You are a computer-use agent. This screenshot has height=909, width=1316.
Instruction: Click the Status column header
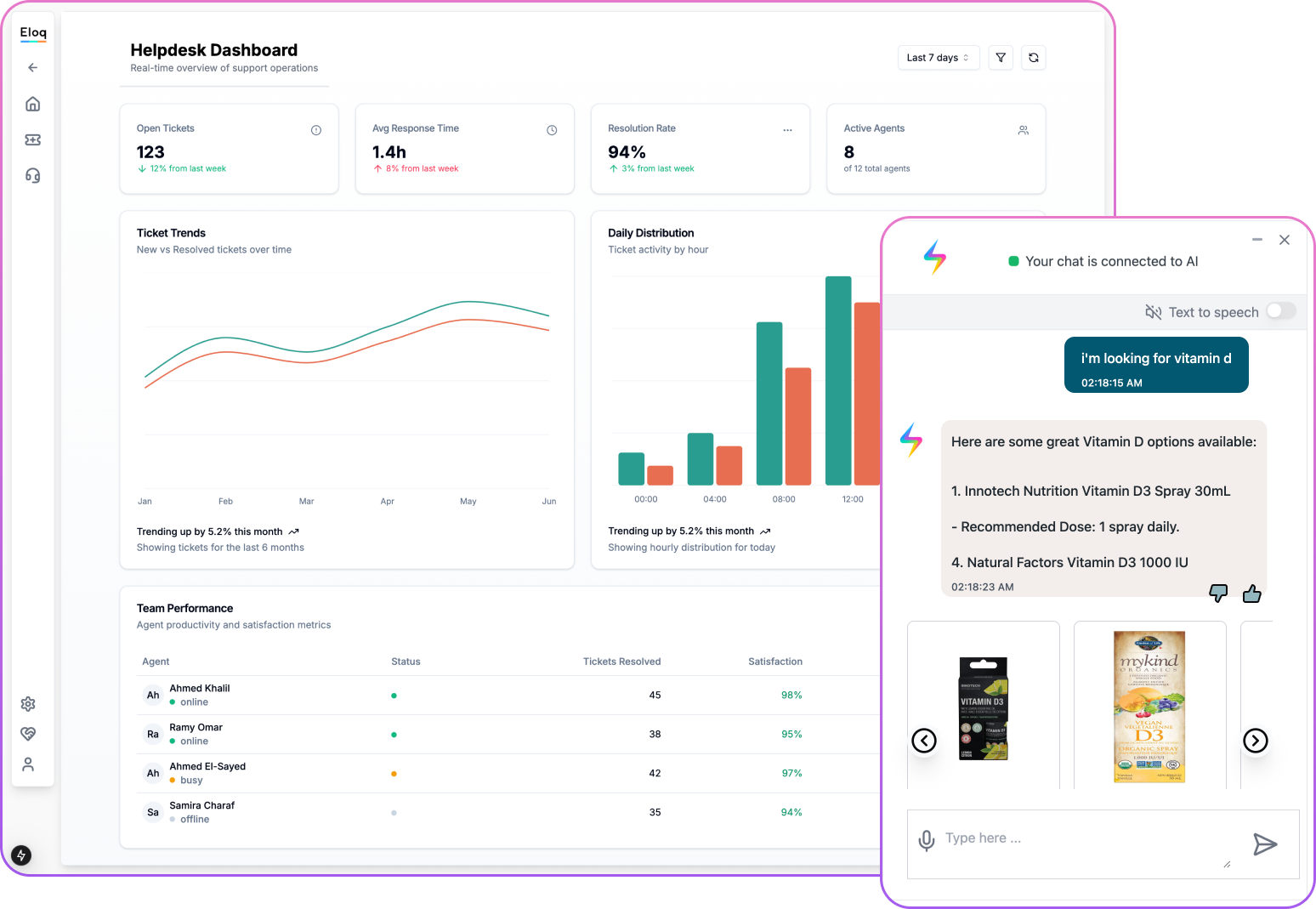point(406,662)
